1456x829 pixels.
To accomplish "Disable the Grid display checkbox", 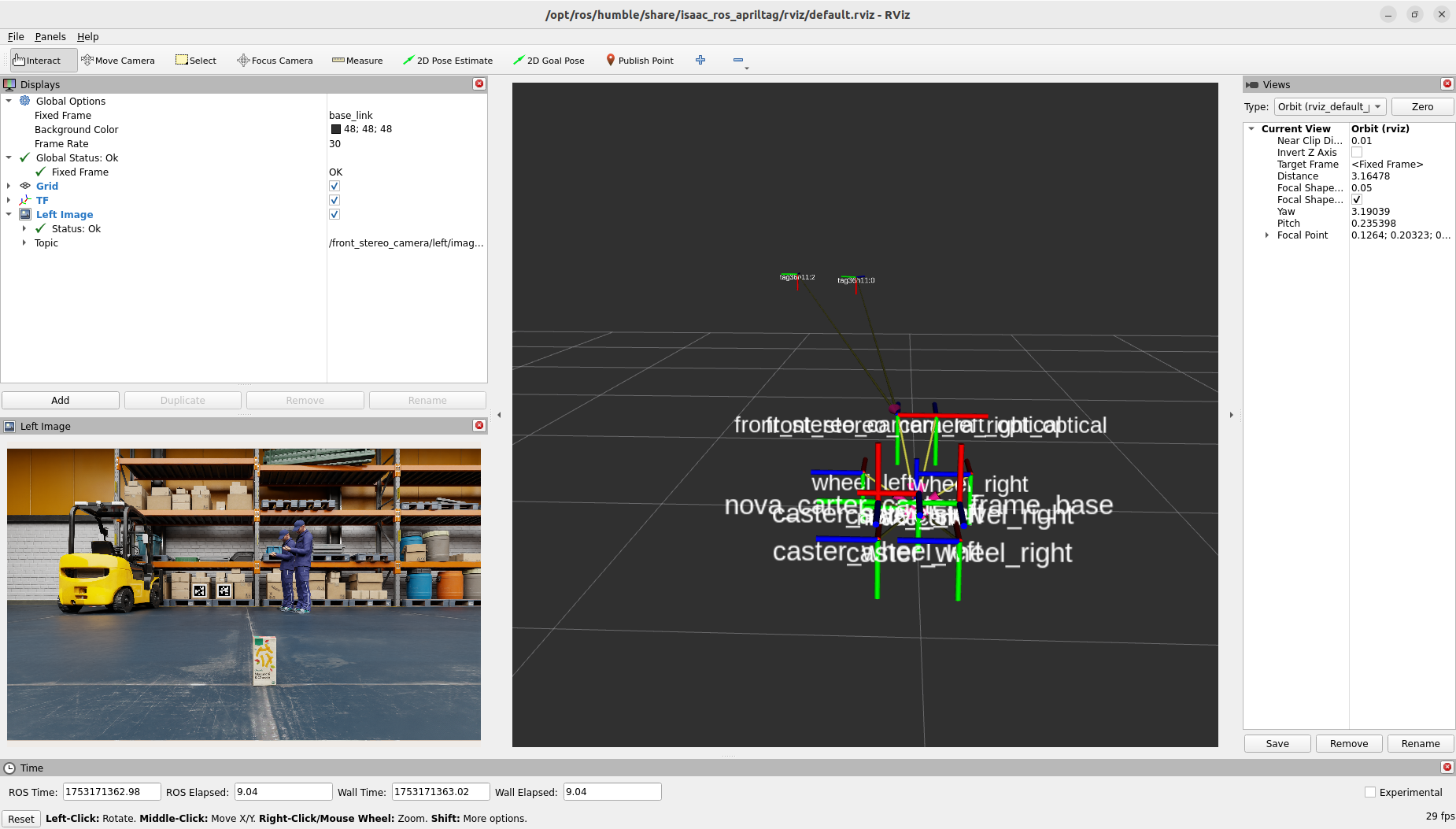I will pyautogui.click(x=334, y=187).
